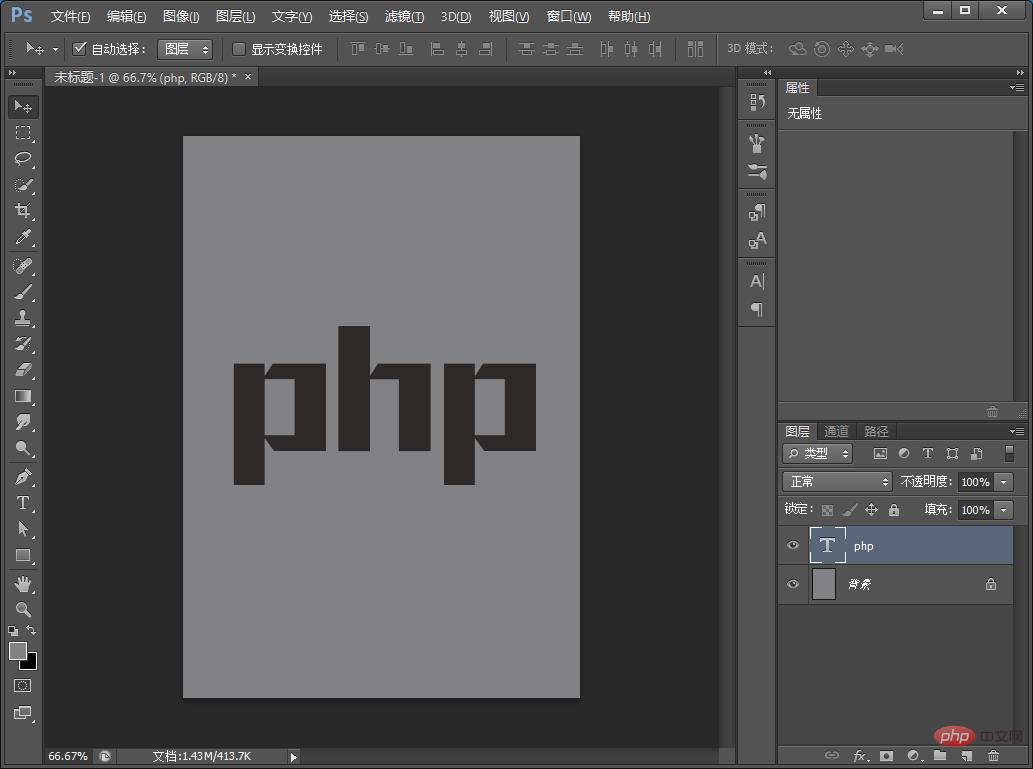
Task: Select the Rectangular Marquee tool
Action: click(x=23, y=133)
